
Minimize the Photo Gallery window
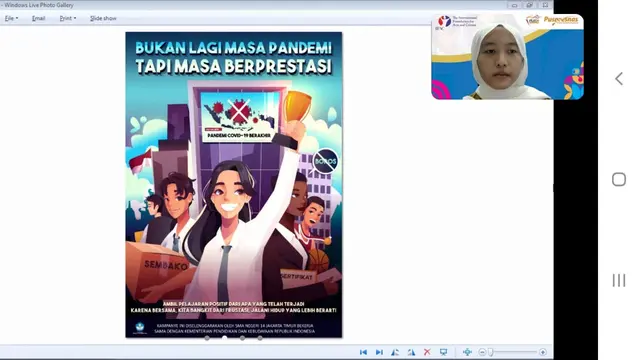514,5
